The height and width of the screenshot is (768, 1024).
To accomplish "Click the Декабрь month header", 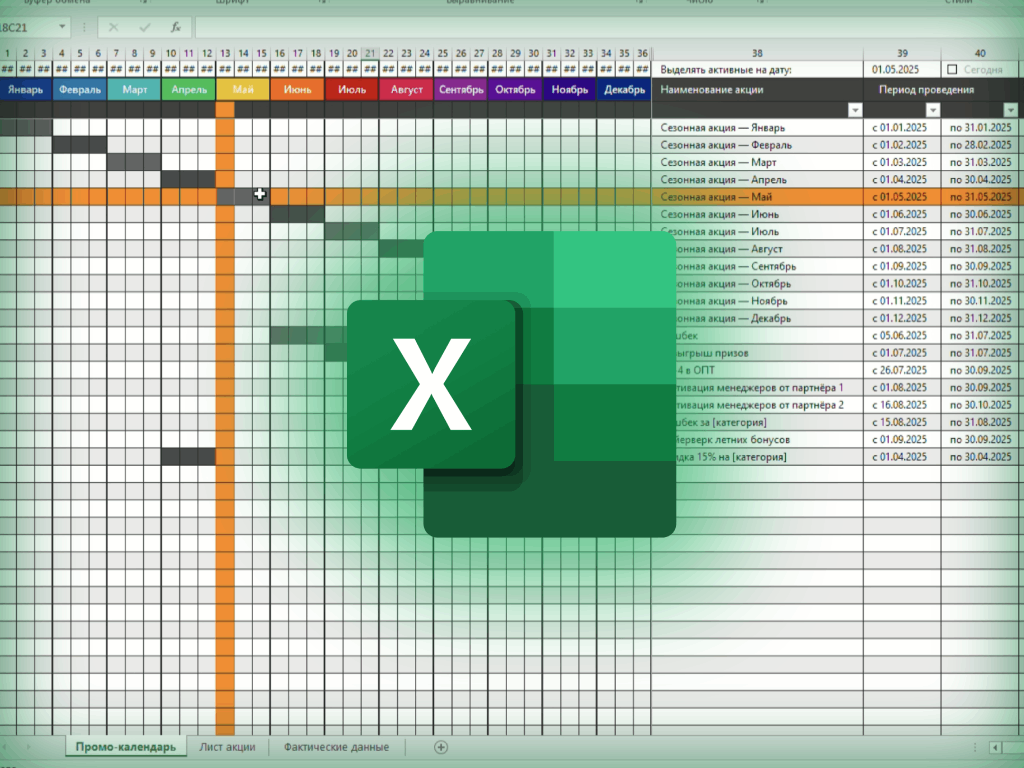I will [x=624, y=89].
